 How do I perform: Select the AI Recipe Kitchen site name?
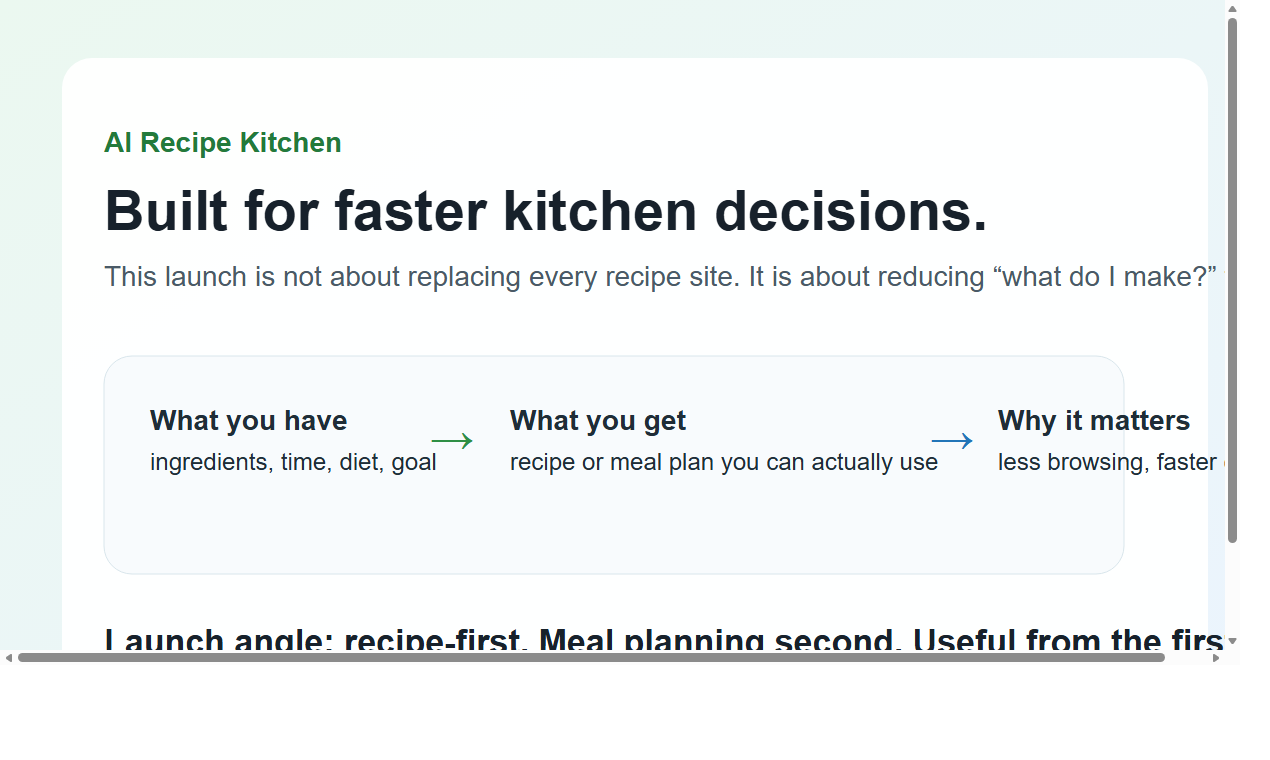coord(222,143)
